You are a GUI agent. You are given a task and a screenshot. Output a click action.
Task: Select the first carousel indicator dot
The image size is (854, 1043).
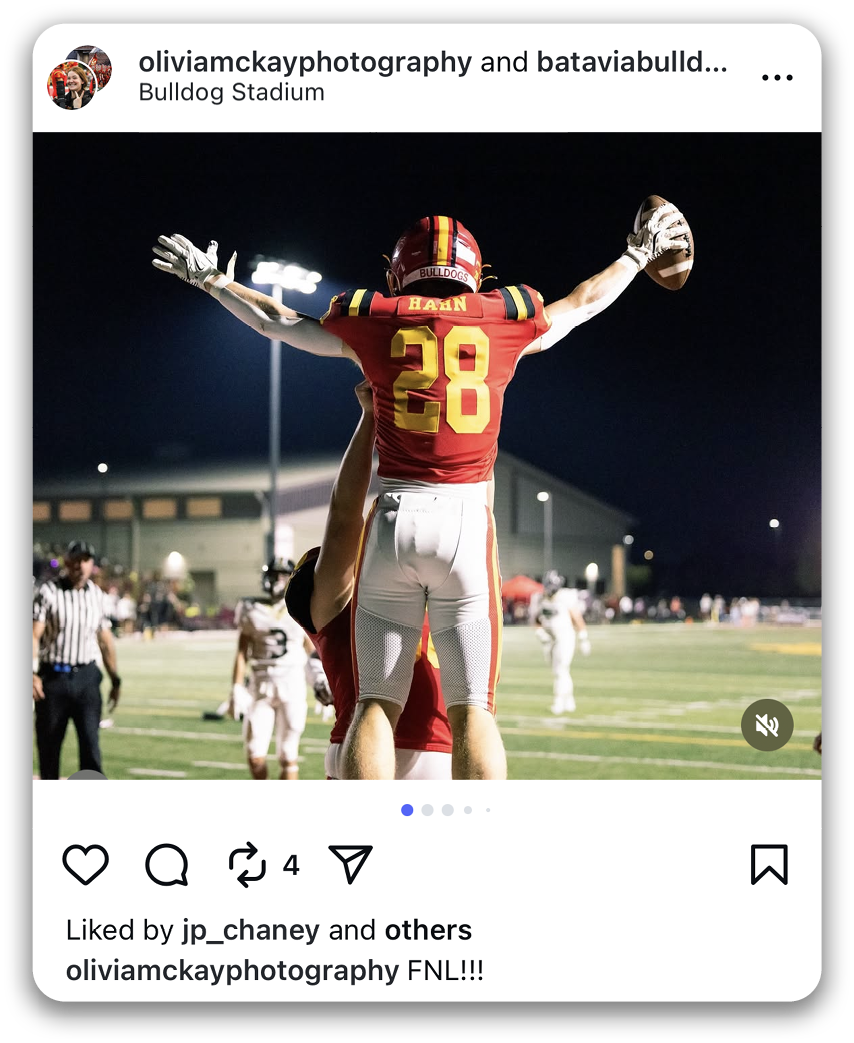(407, 810)
